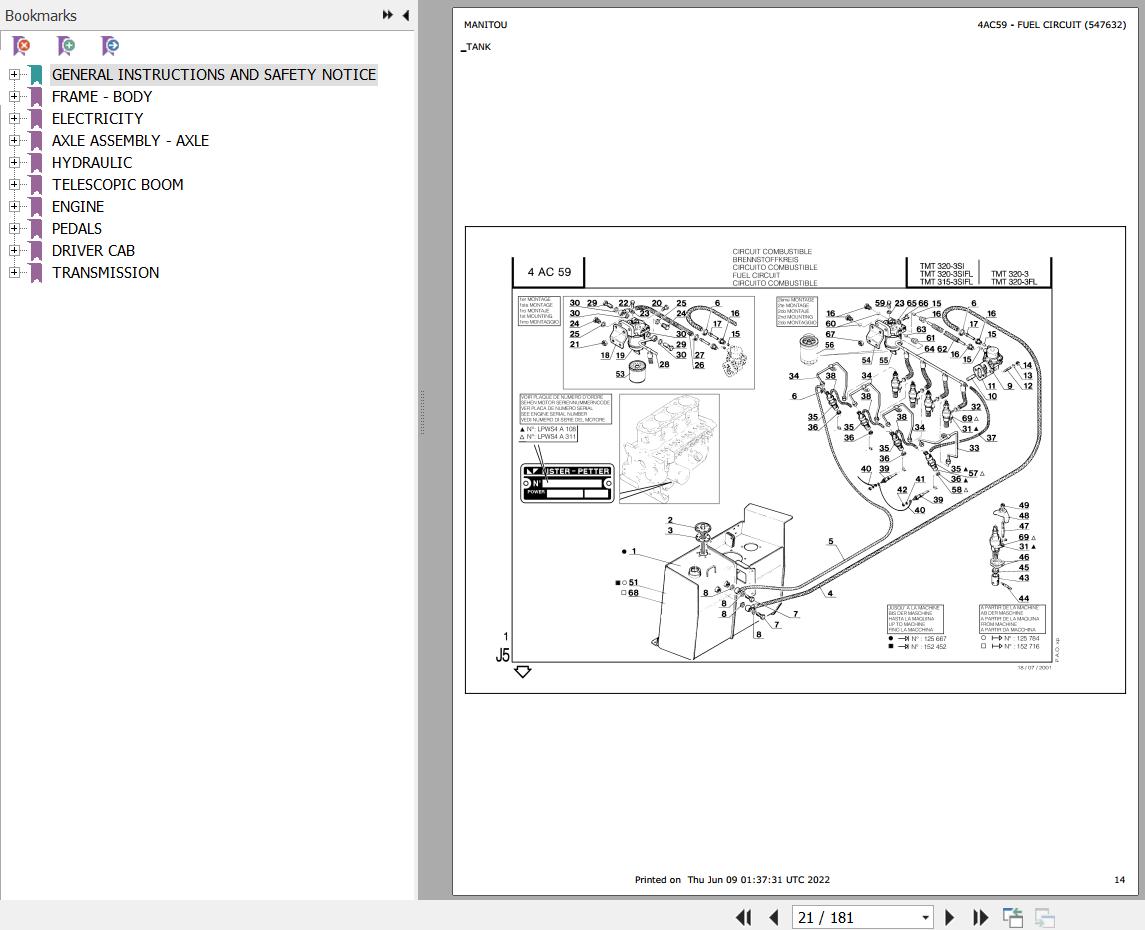Viewport: 1145px width, 930px height.
Task: Click the bookmark ribbon icon beside ELECTRICITY
Action: click(x=36, y=119)
